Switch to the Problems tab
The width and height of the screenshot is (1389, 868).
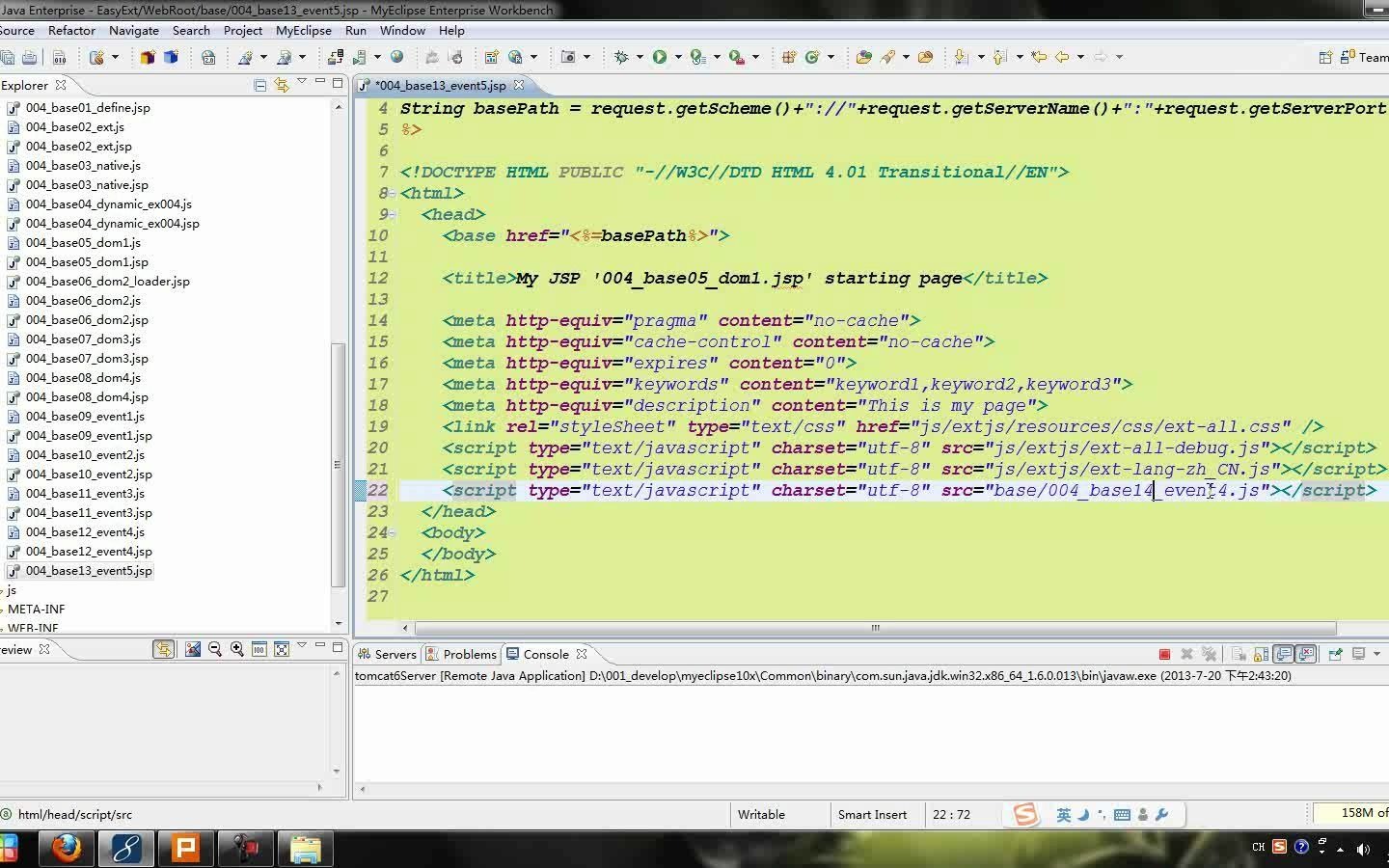(x=461, y=654)
